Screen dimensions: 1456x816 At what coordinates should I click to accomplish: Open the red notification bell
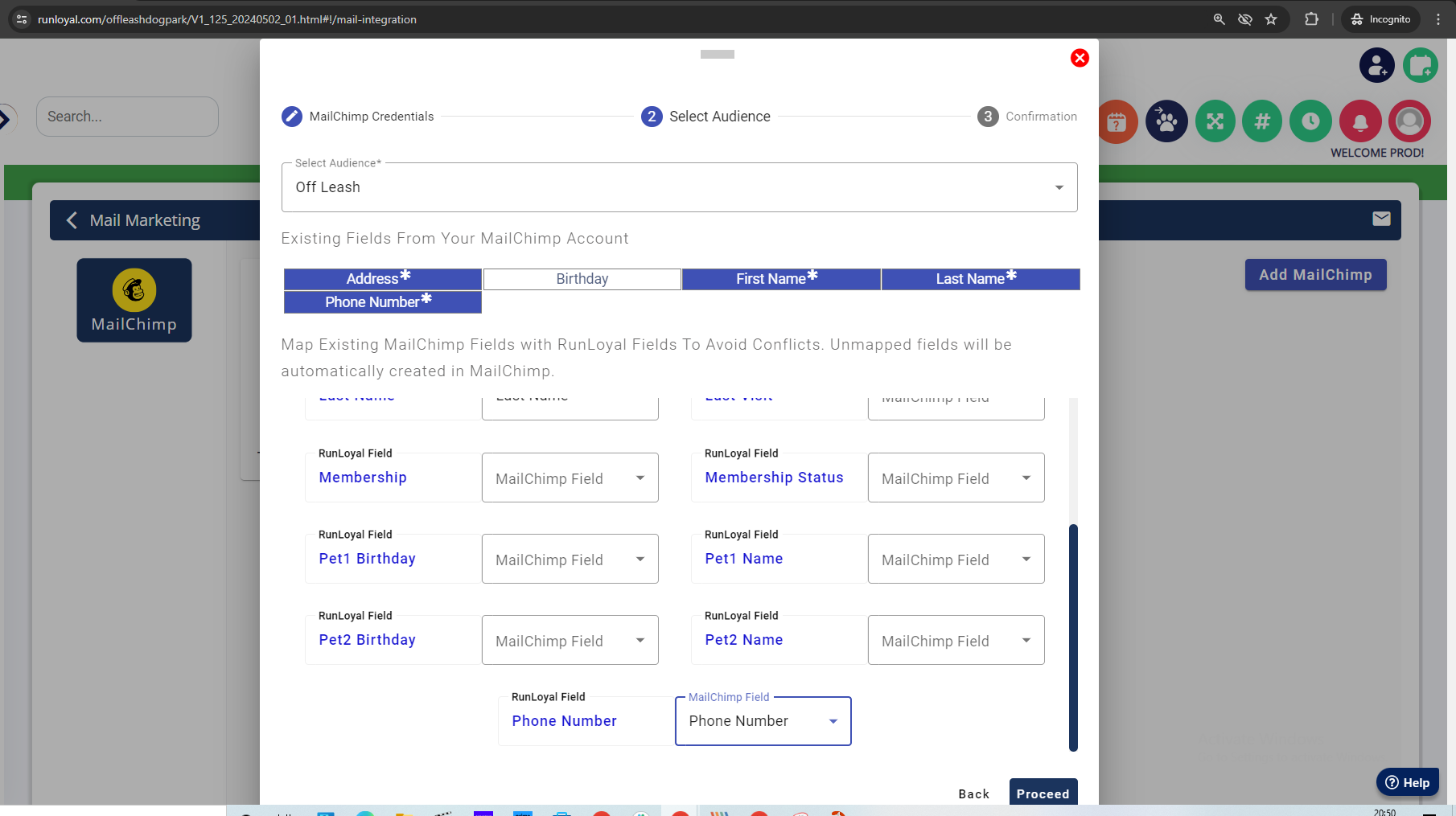(x=1360, y=121)
